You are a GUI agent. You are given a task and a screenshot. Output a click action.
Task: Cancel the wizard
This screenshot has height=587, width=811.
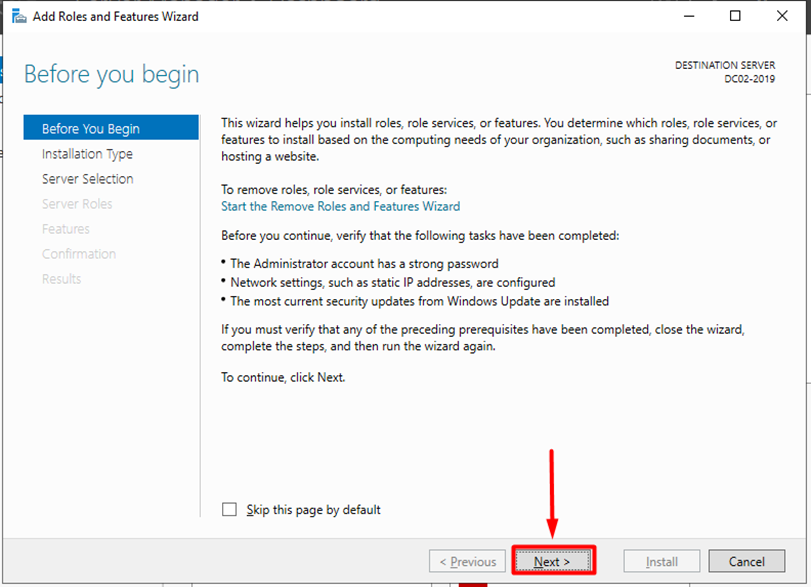(x=746, y=561)
